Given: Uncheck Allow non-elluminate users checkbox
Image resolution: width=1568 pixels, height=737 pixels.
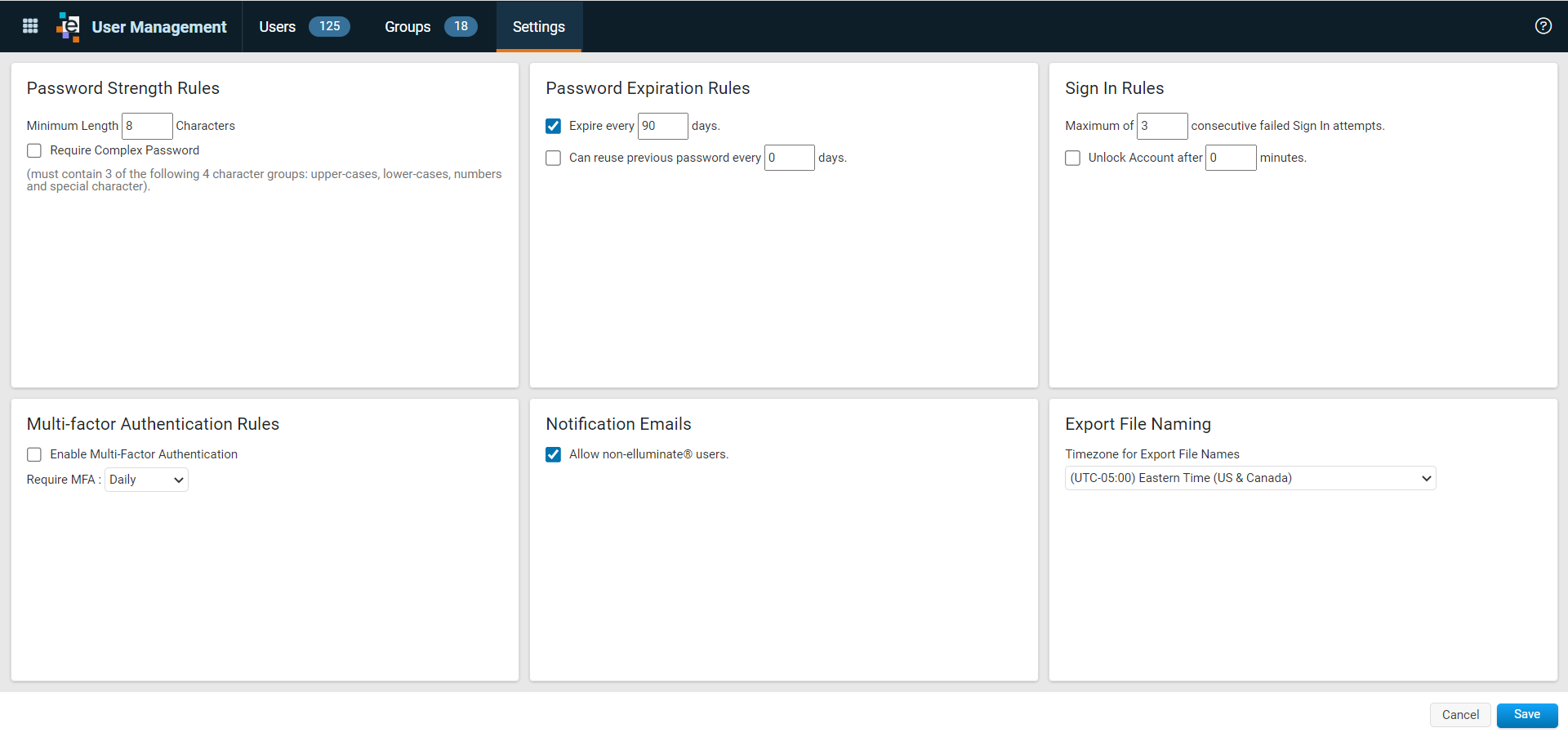Looking at the screenshot, I should 554,454.
